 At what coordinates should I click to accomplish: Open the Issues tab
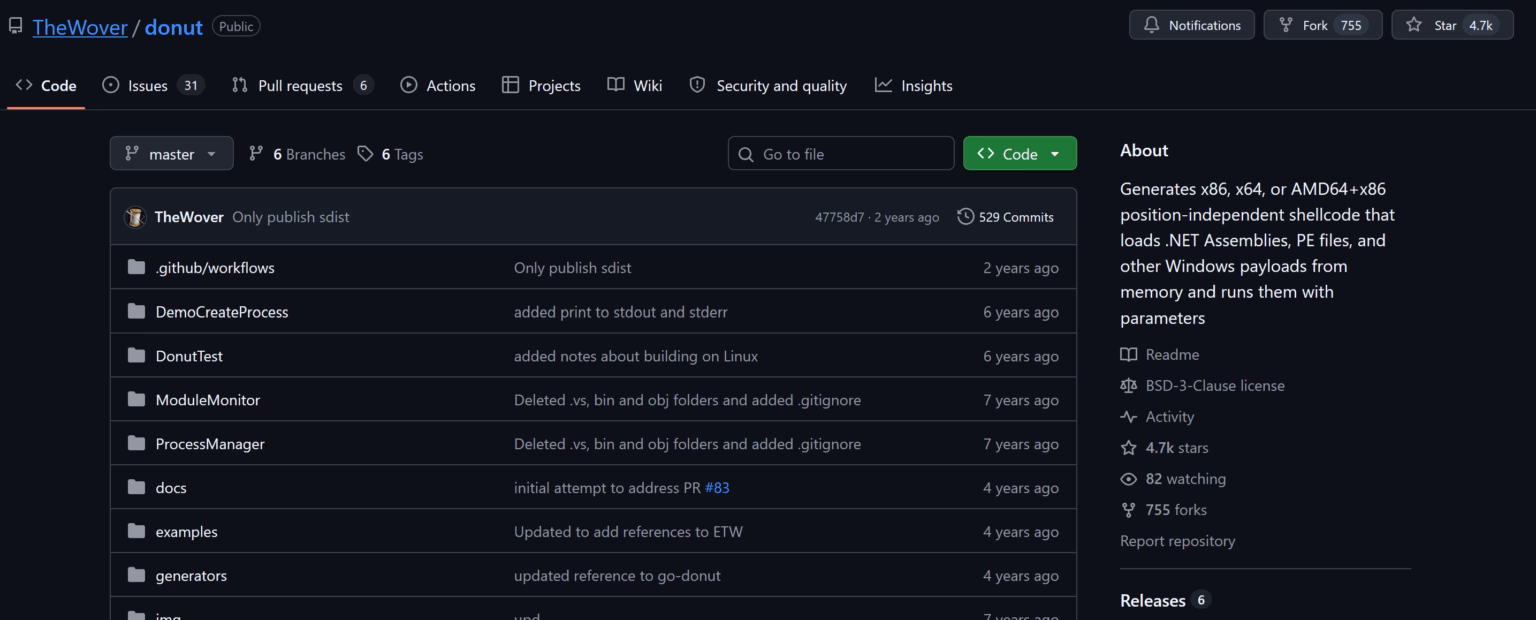point(153,86)
